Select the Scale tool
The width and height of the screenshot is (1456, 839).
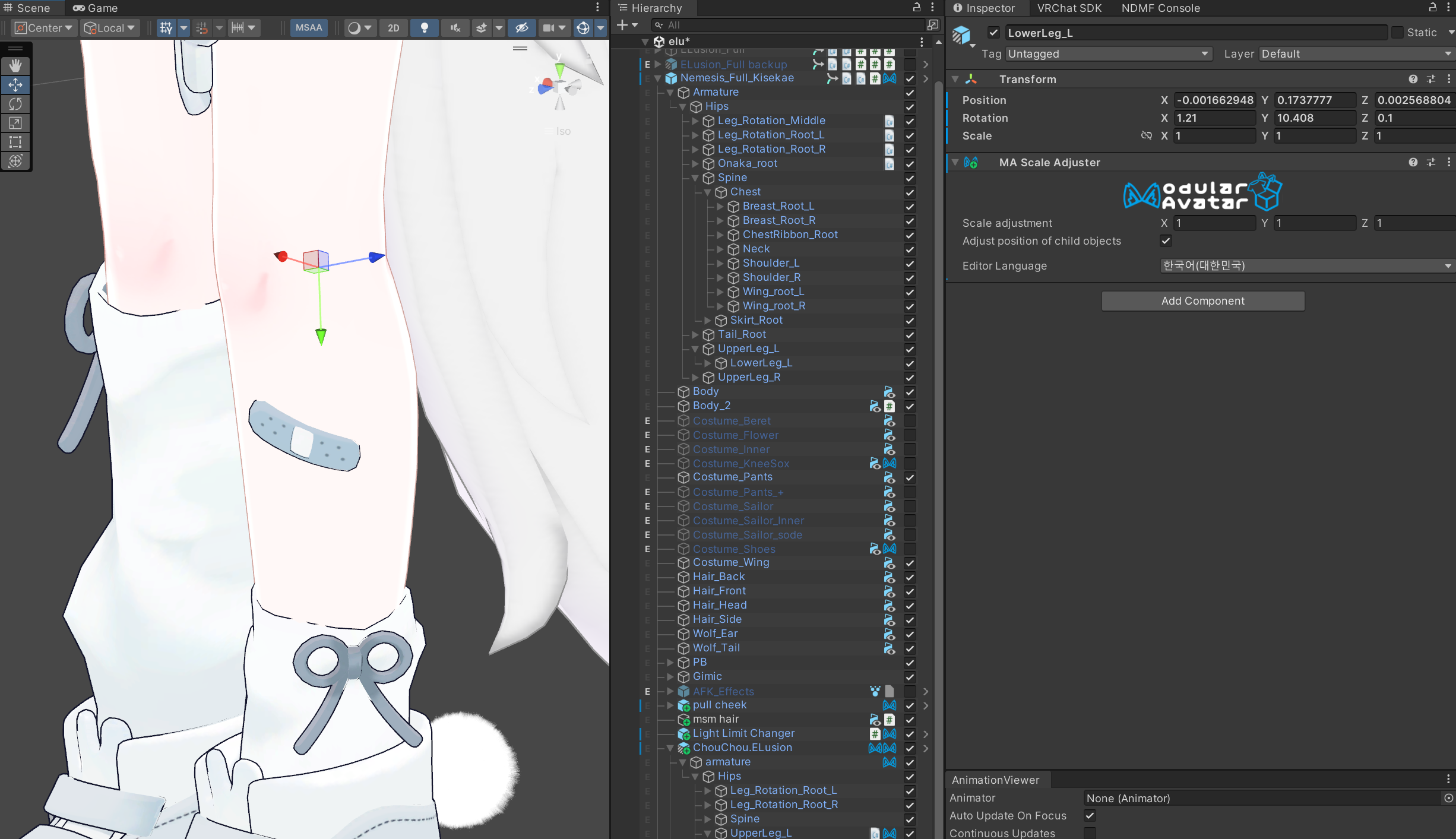[x=15, y=123]
